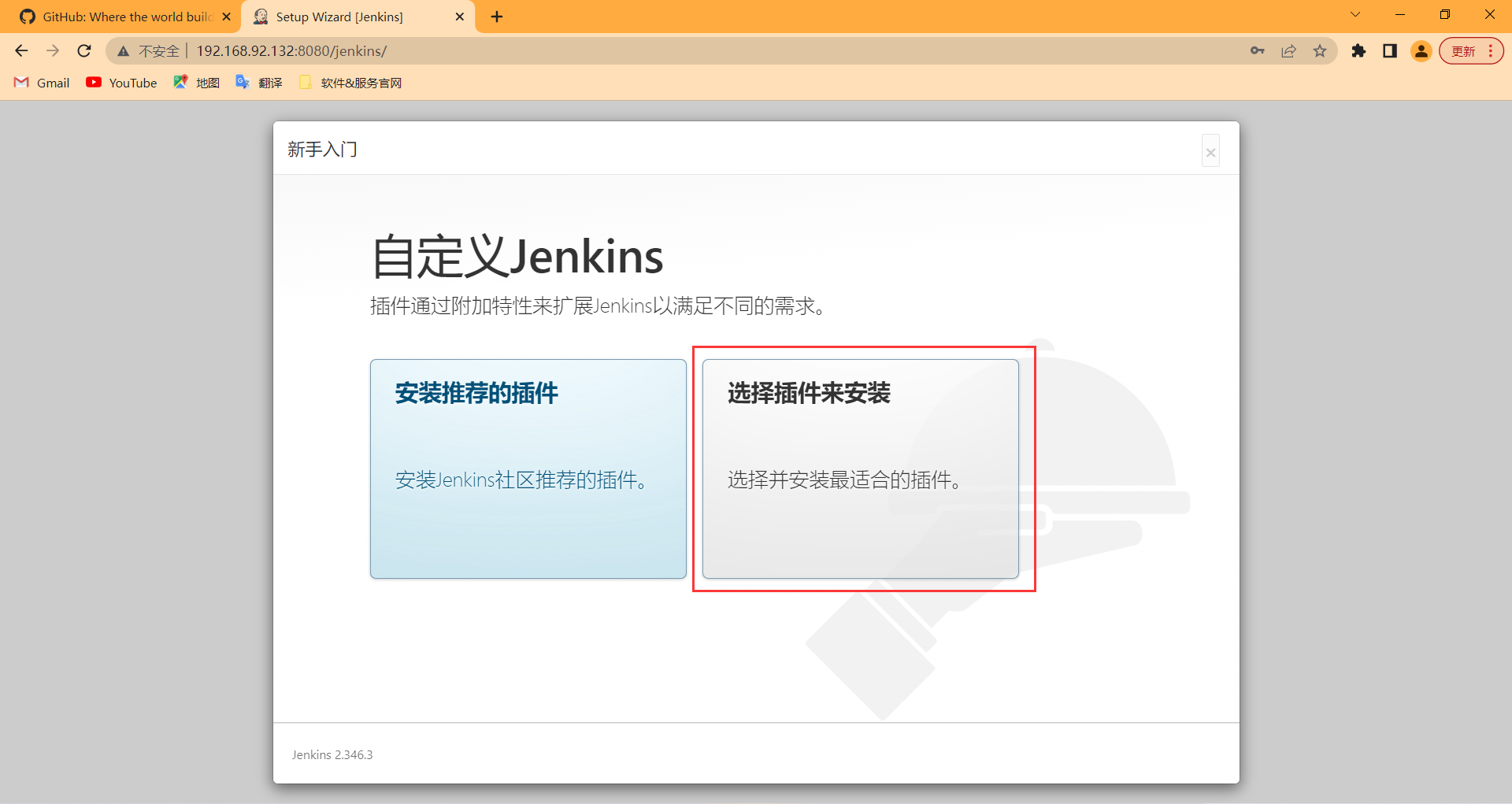Image resolution: width=1512 pixels, height=804 pixels.
Task: Choose 安装推荐的插件 option
Action: coord(528,469)
